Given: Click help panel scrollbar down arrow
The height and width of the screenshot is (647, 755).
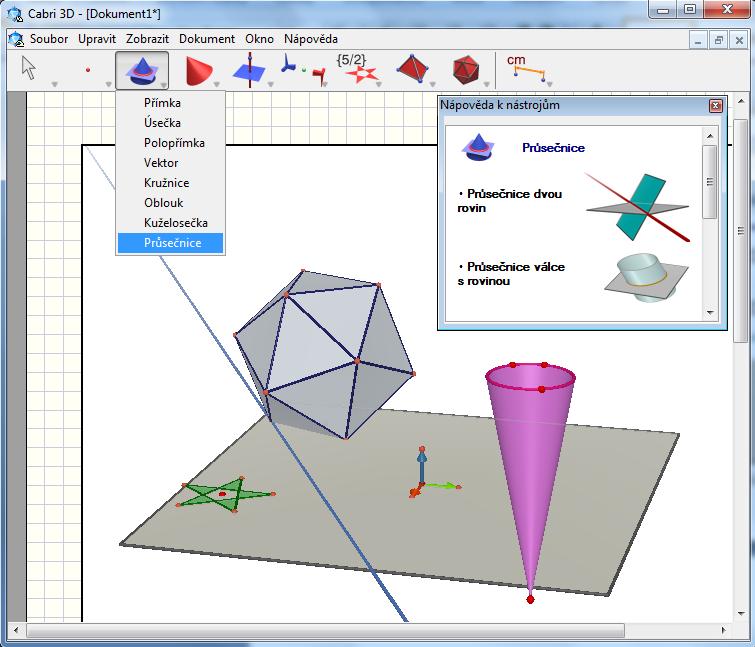Looking at the screenshot, I should pos(710,312).
